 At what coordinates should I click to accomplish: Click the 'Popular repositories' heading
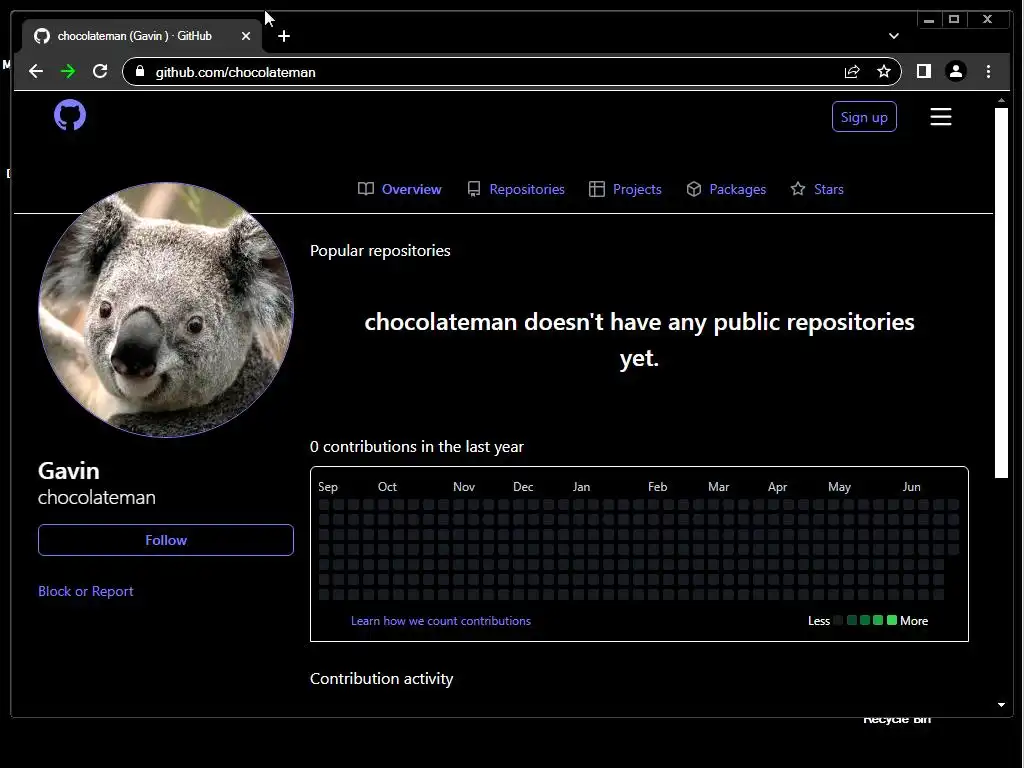tap(380, 251)
